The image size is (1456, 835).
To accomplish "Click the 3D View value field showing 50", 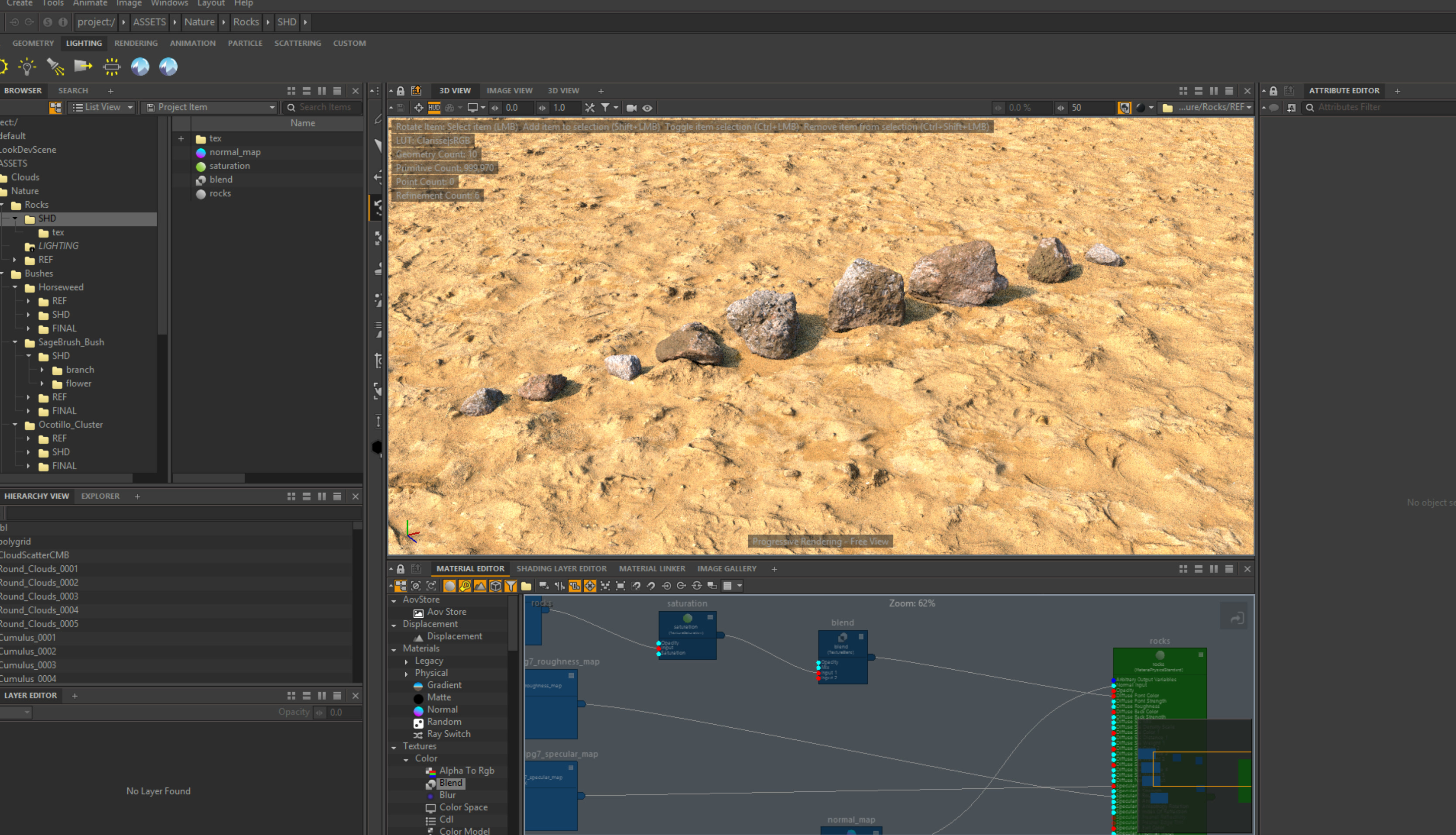I will (x=1091, y=108).
